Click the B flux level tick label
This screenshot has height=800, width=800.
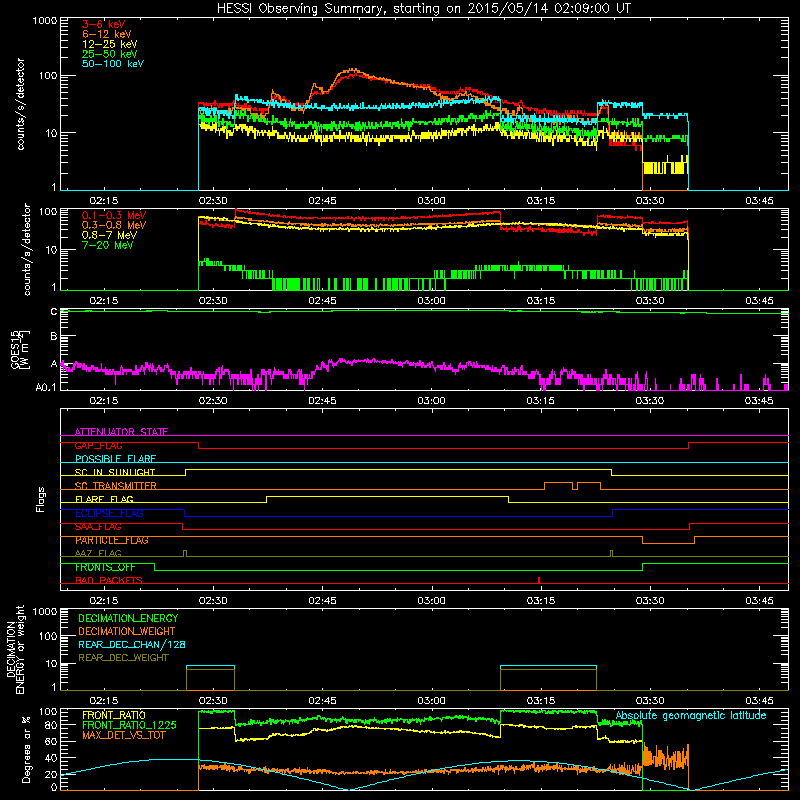click(54, 336)
